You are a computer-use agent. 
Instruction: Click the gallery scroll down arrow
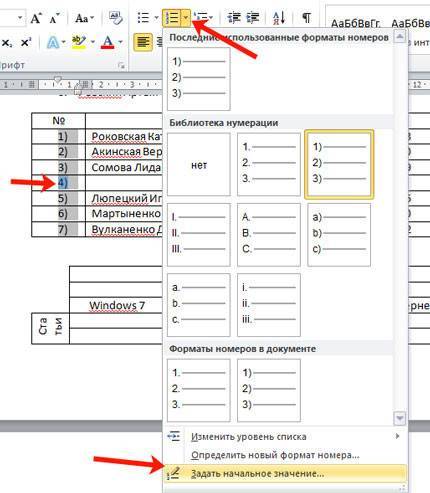400,418
